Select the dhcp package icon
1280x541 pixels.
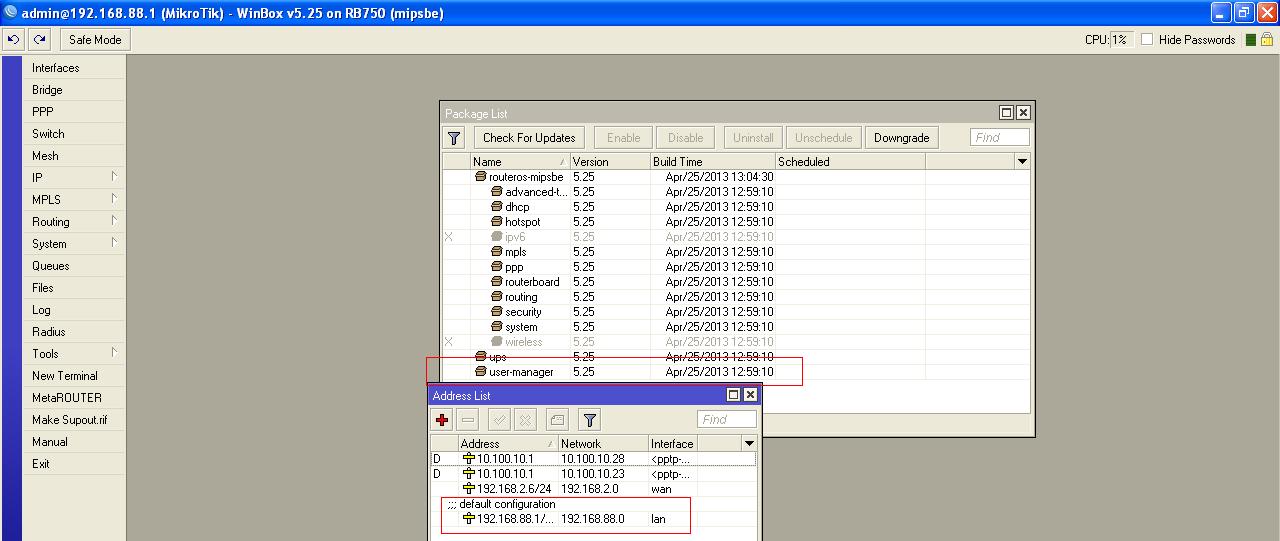click(x=497, y=207)
